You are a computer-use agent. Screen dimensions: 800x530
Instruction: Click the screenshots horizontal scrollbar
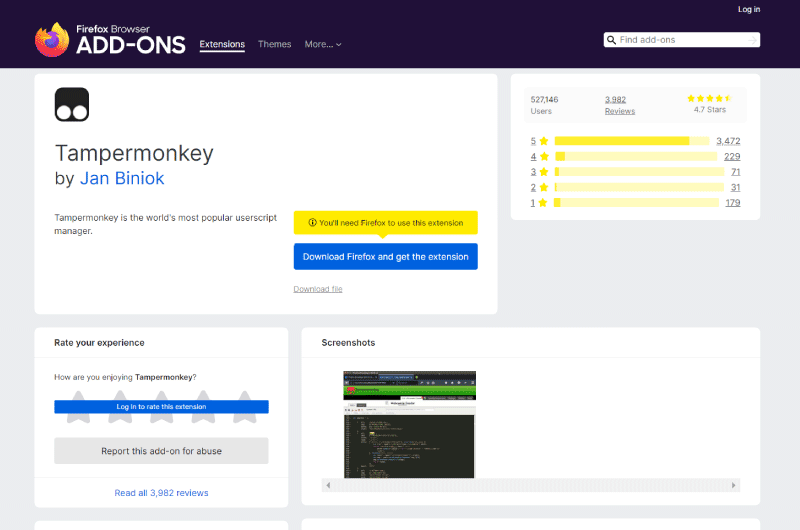(x=531, y=485)
